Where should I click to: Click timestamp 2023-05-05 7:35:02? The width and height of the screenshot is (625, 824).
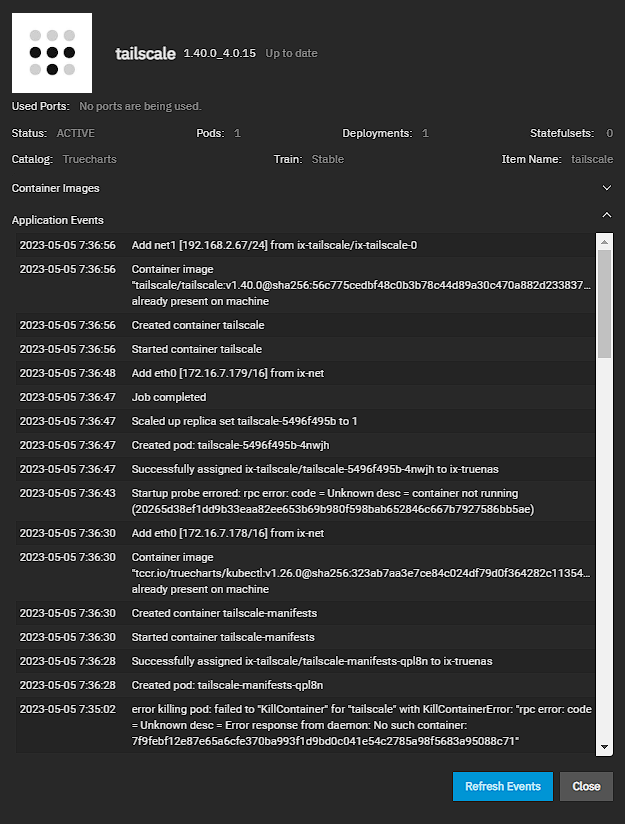(x=68, y=709)
